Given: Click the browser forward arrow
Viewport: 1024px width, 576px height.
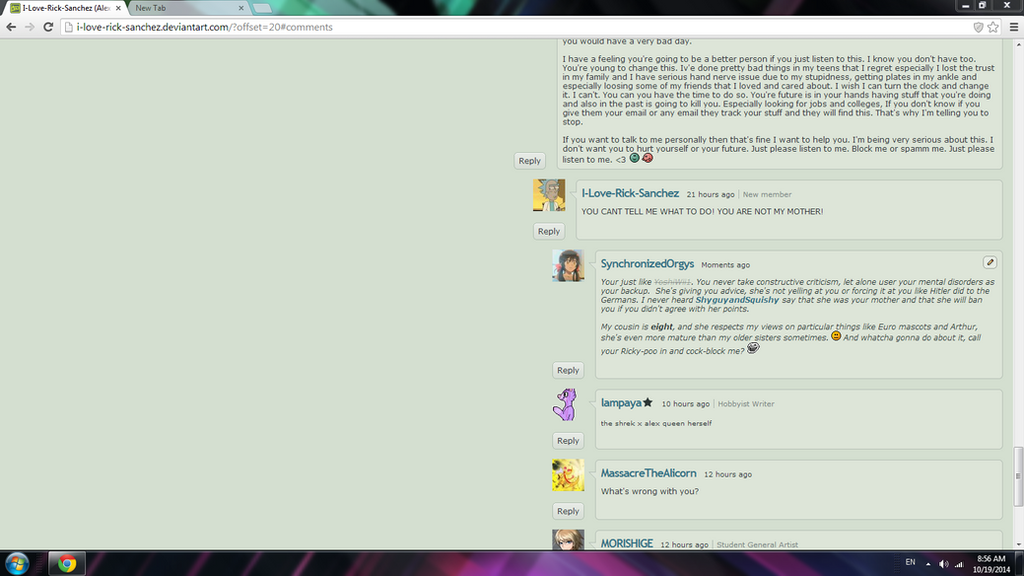Looking at the screenshot, I should 29,27.
